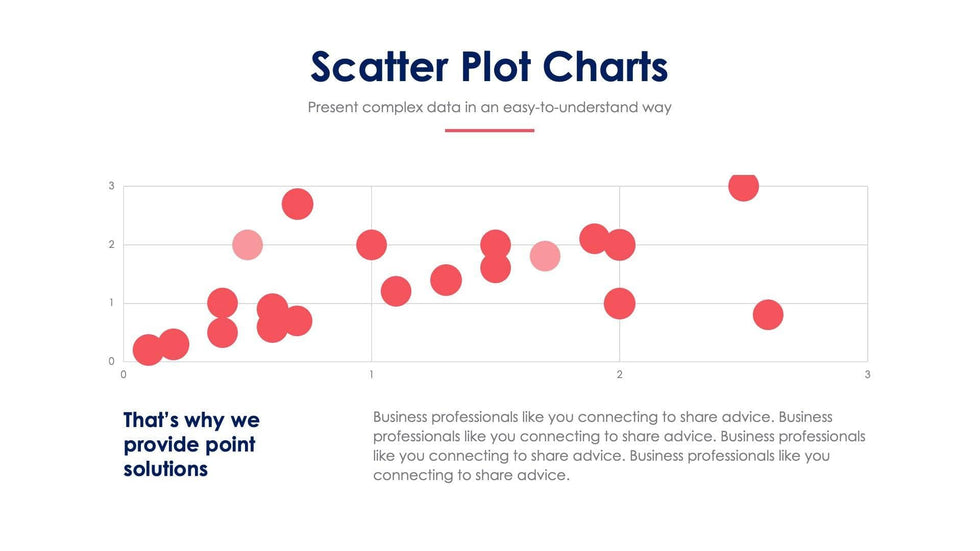This screenshot has height=551, width=980.
Task: Click the body paragraph about business professionals
Action: pos(619,446)
